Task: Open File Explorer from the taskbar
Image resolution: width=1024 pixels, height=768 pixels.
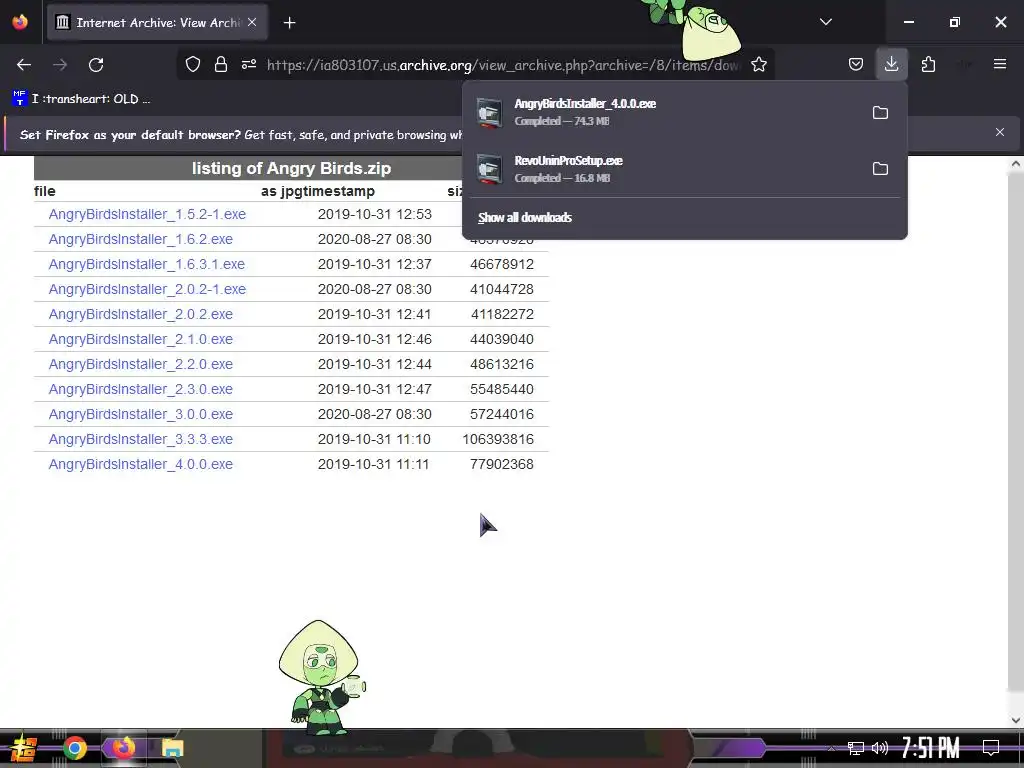Action: pos(172,748)
